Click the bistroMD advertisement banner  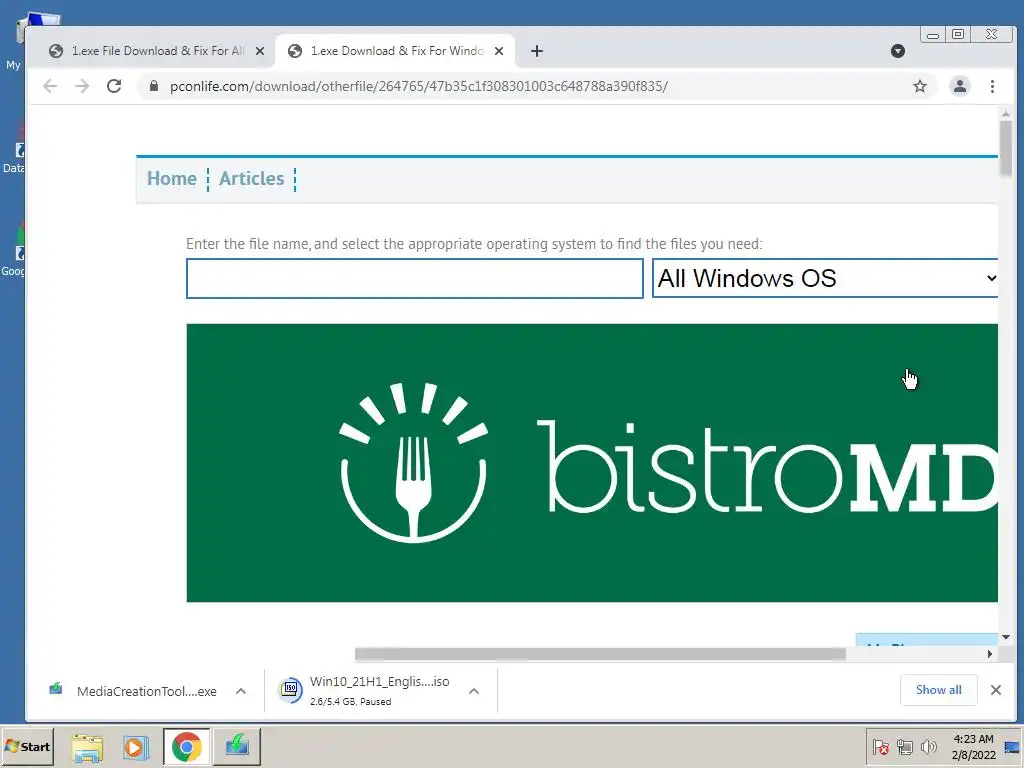[x=592, y=462]
